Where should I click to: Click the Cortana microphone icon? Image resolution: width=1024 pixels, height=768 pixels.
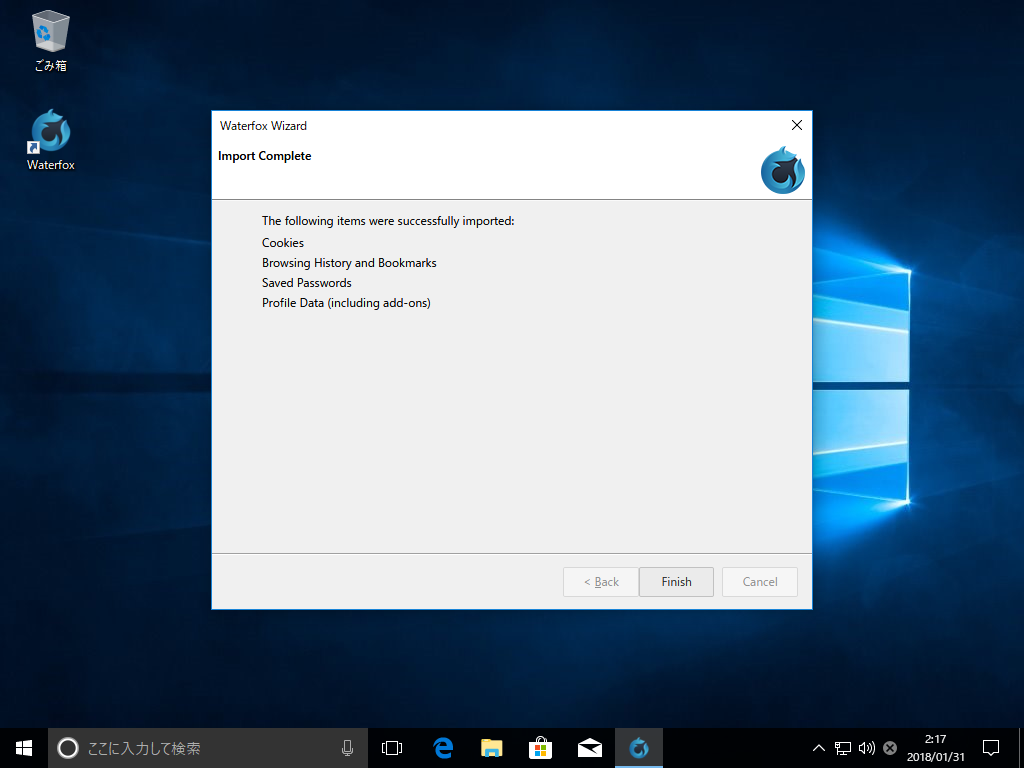pos(347,748)
